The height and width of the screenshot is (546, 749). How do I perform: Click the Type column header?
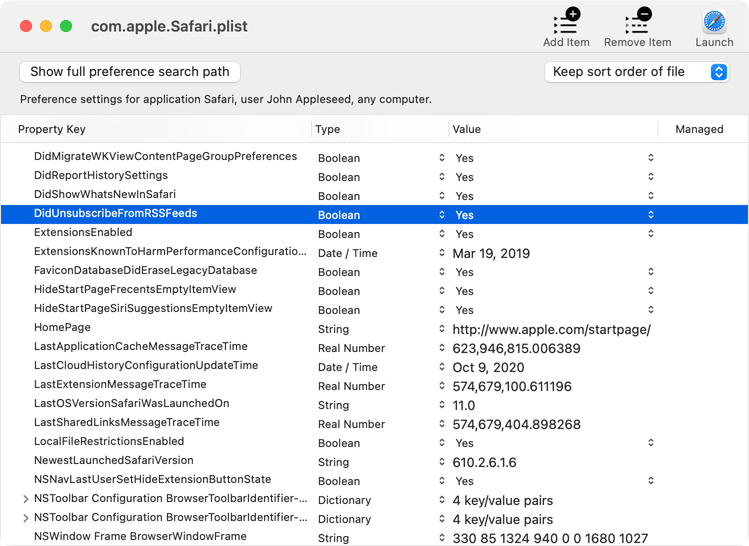328,129
